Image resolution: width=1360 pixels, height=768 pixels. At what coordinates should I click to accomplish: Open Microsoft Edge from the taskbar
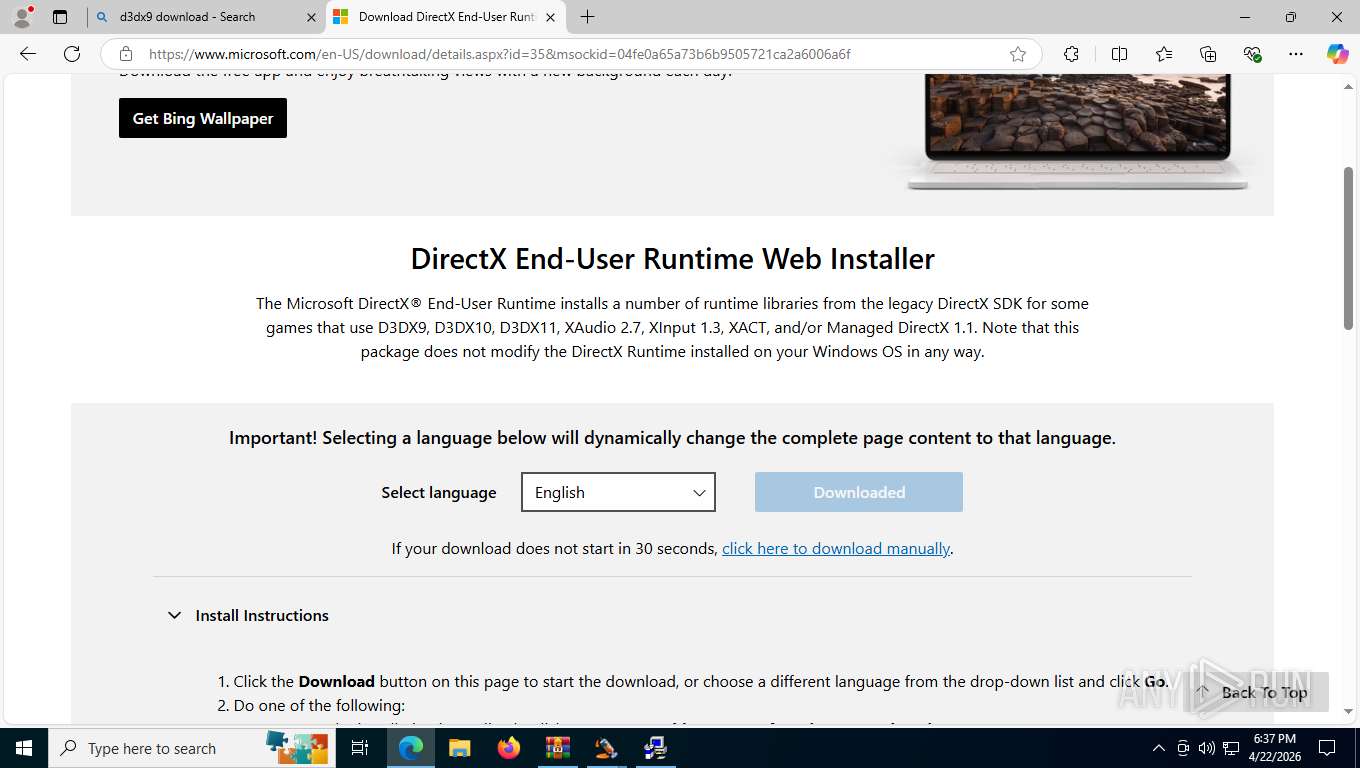click(411, 748)
